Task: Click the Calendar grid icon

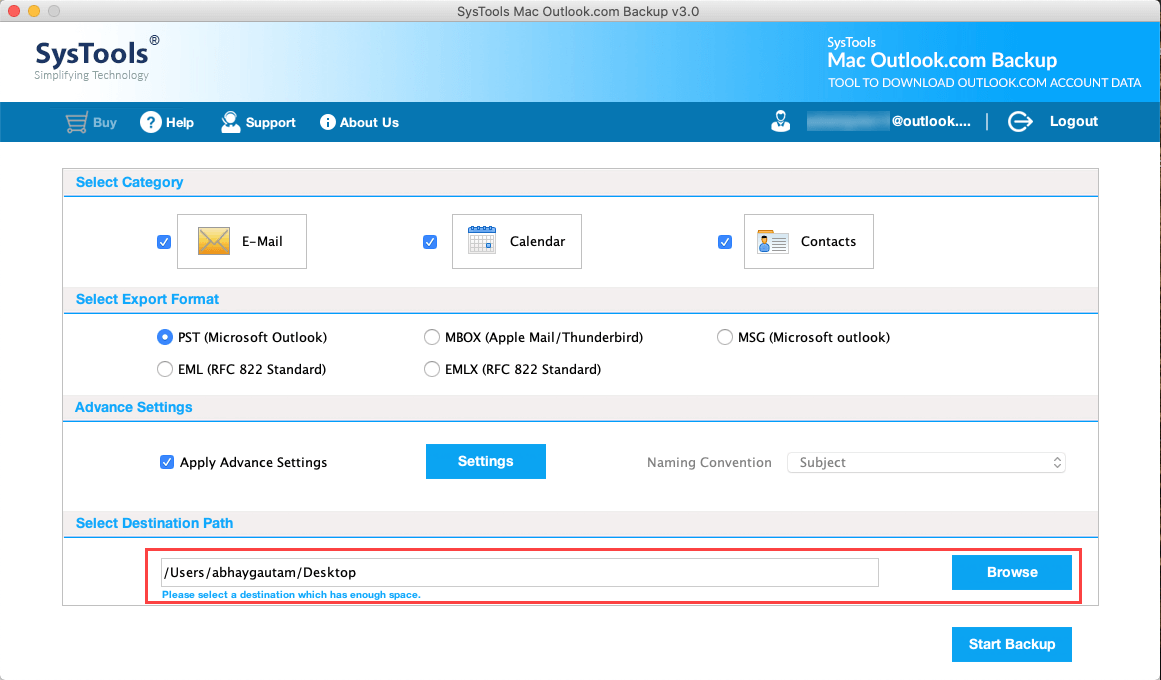Action: click(482, 241)
